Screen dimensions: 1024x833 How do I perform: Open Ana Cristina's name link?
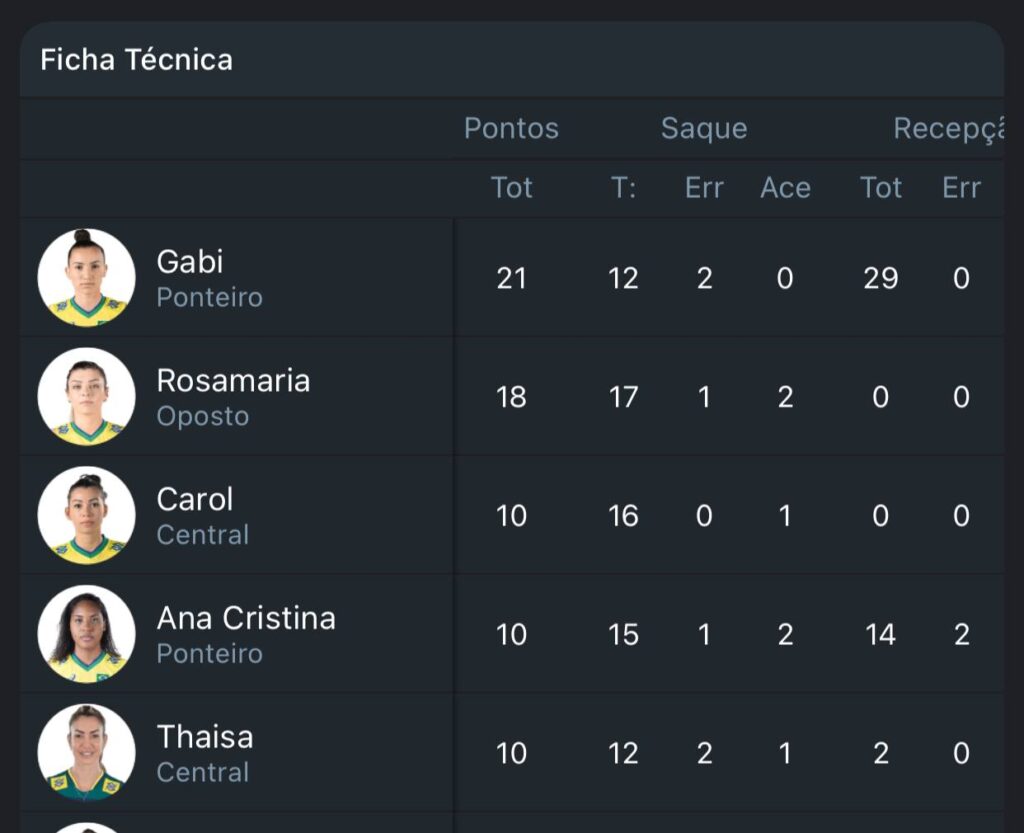pos(246,618)
